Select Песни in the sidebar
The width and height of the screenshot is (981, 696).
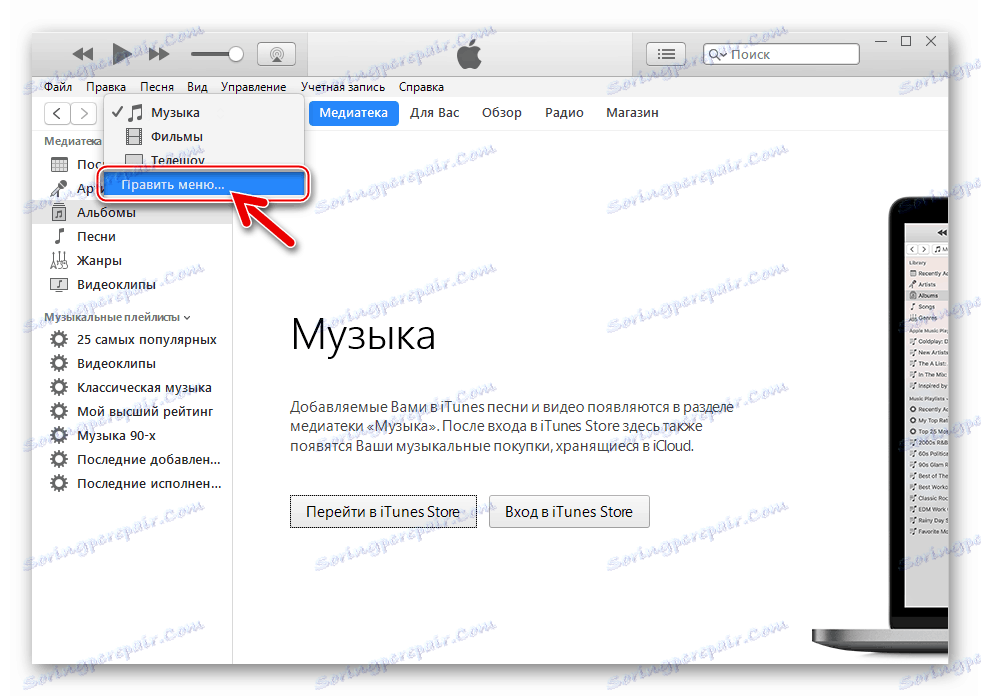point(132,237)
